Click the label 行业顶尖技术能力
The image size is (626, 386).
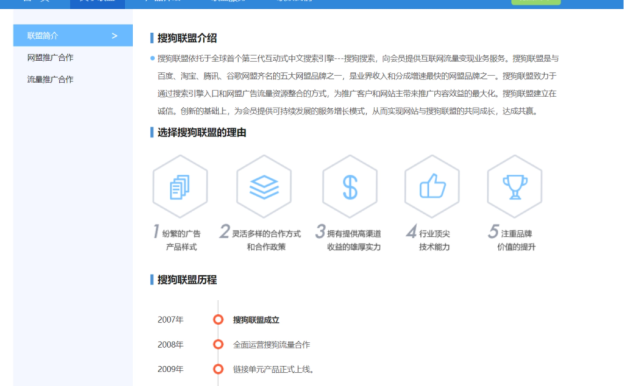[434, 240]
